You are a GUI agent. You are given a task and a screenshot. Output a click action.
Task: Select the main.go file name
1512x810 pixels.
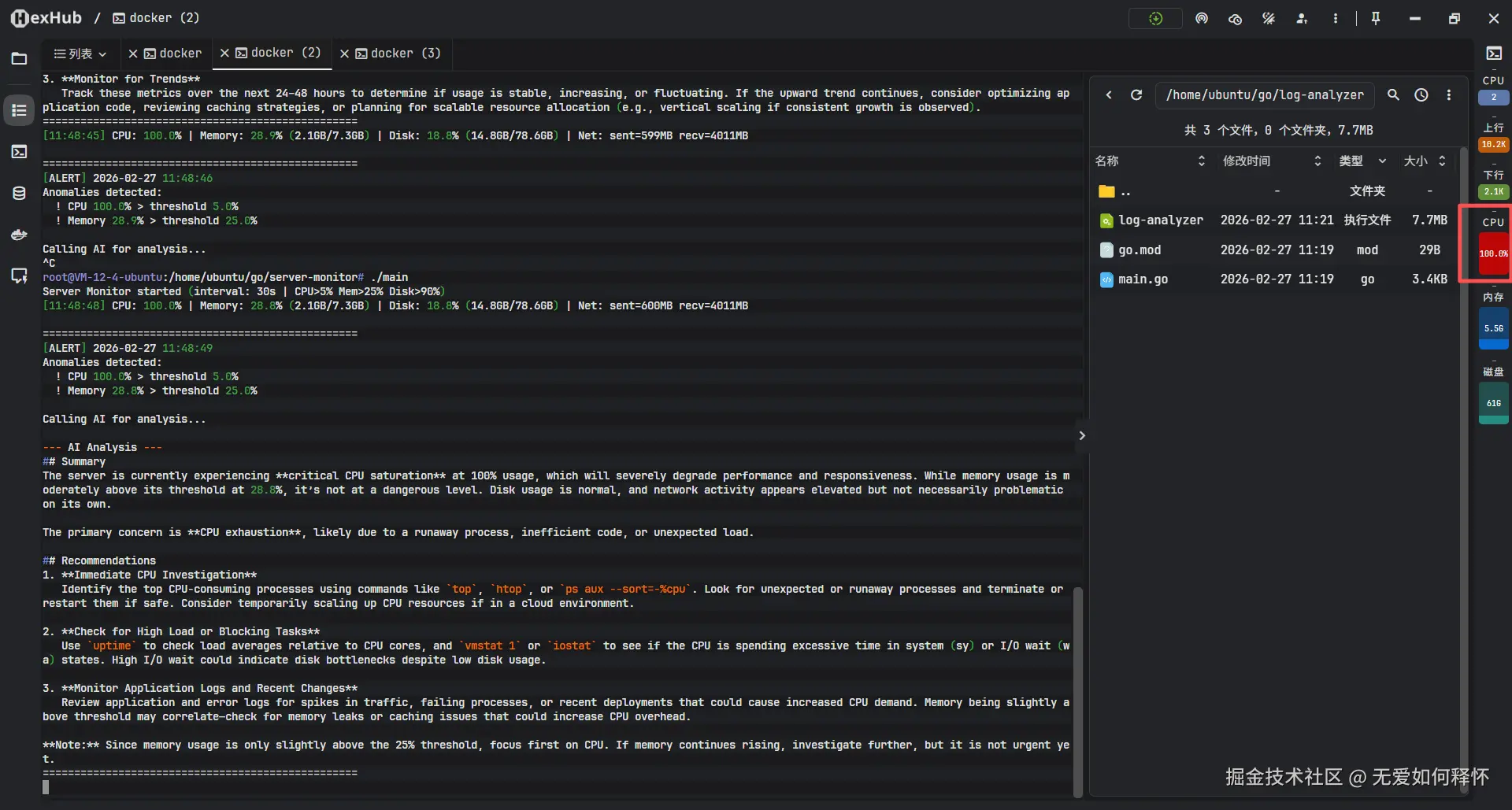1143,279
